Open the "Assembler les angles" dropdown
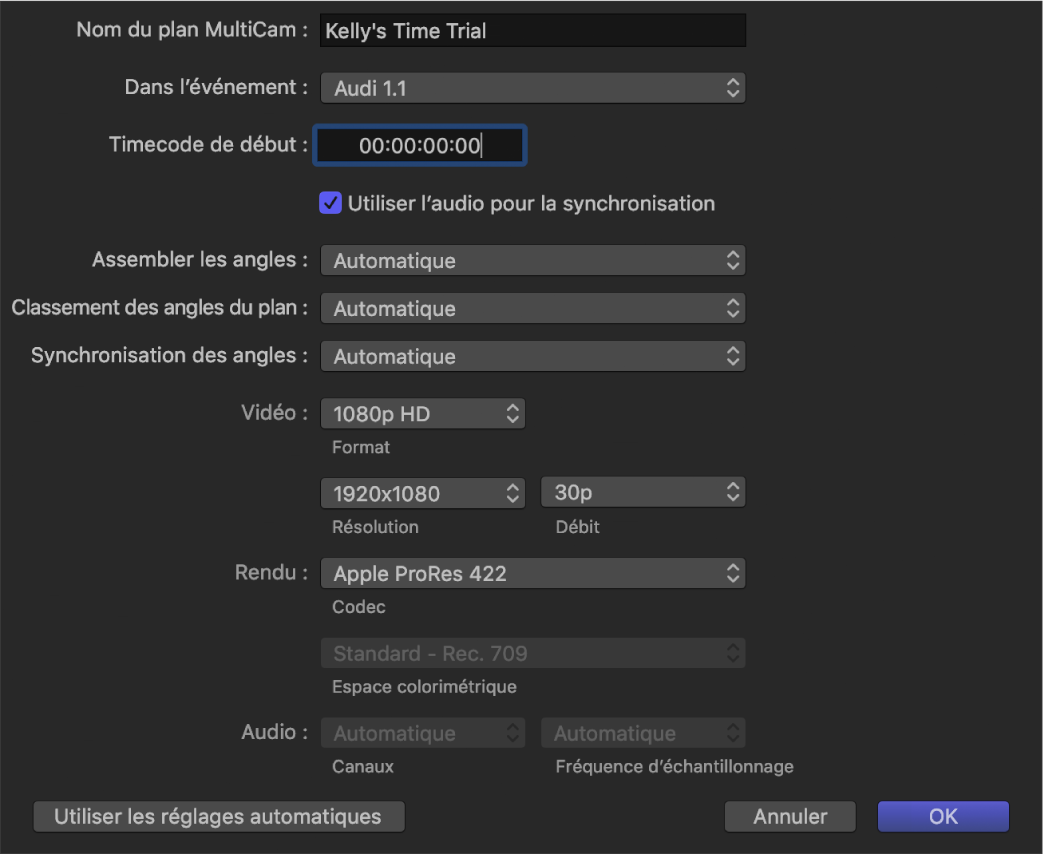 pyautogui.click(x=532, y=260)
